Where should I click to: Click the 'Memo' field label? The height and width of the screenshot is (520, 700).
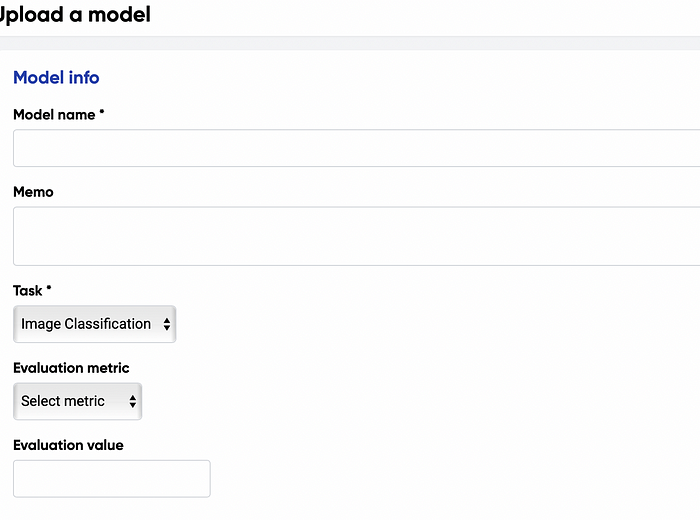33,192
